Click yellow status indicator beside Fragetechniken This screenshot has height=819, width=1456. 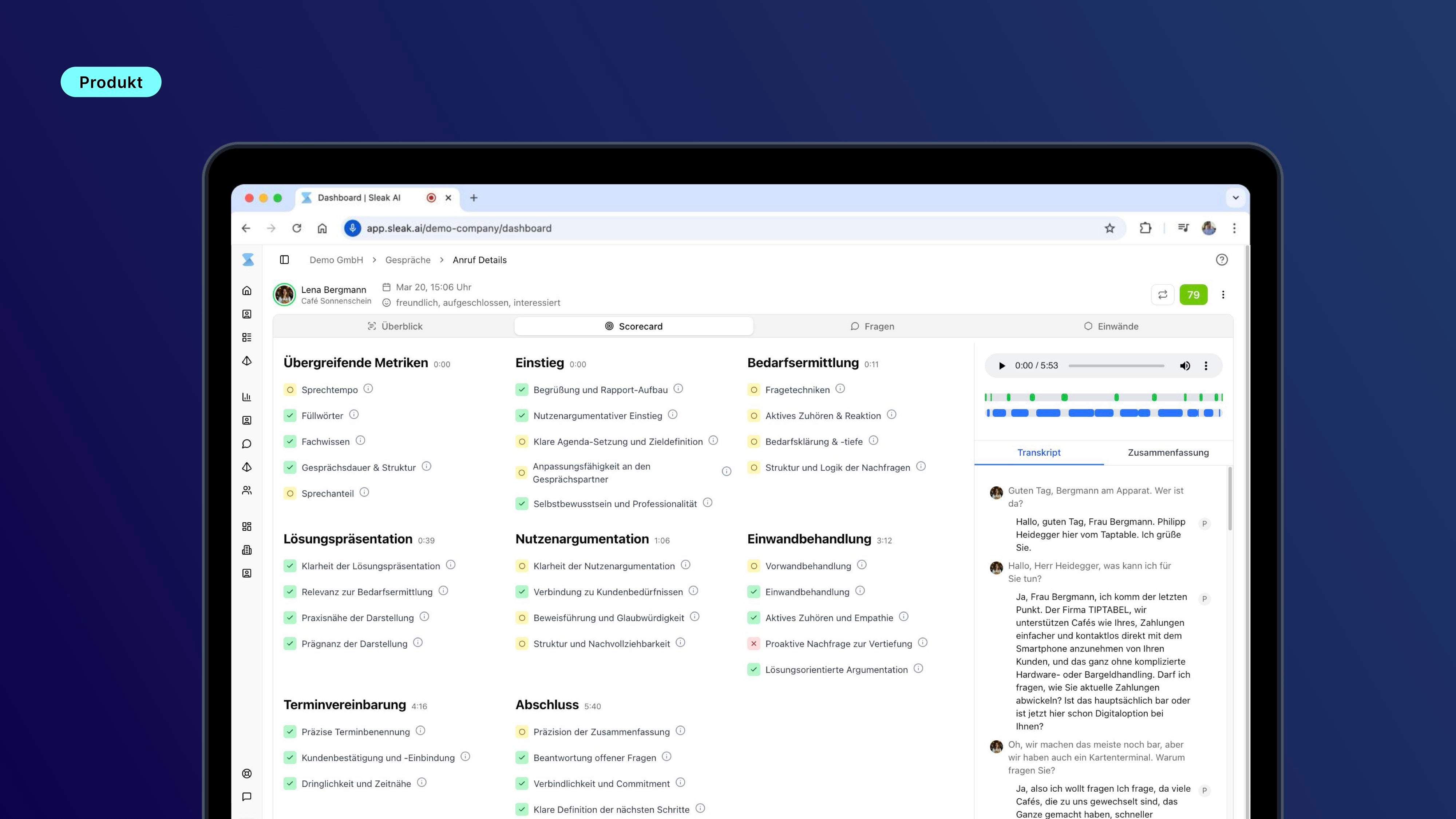(753, 389)
